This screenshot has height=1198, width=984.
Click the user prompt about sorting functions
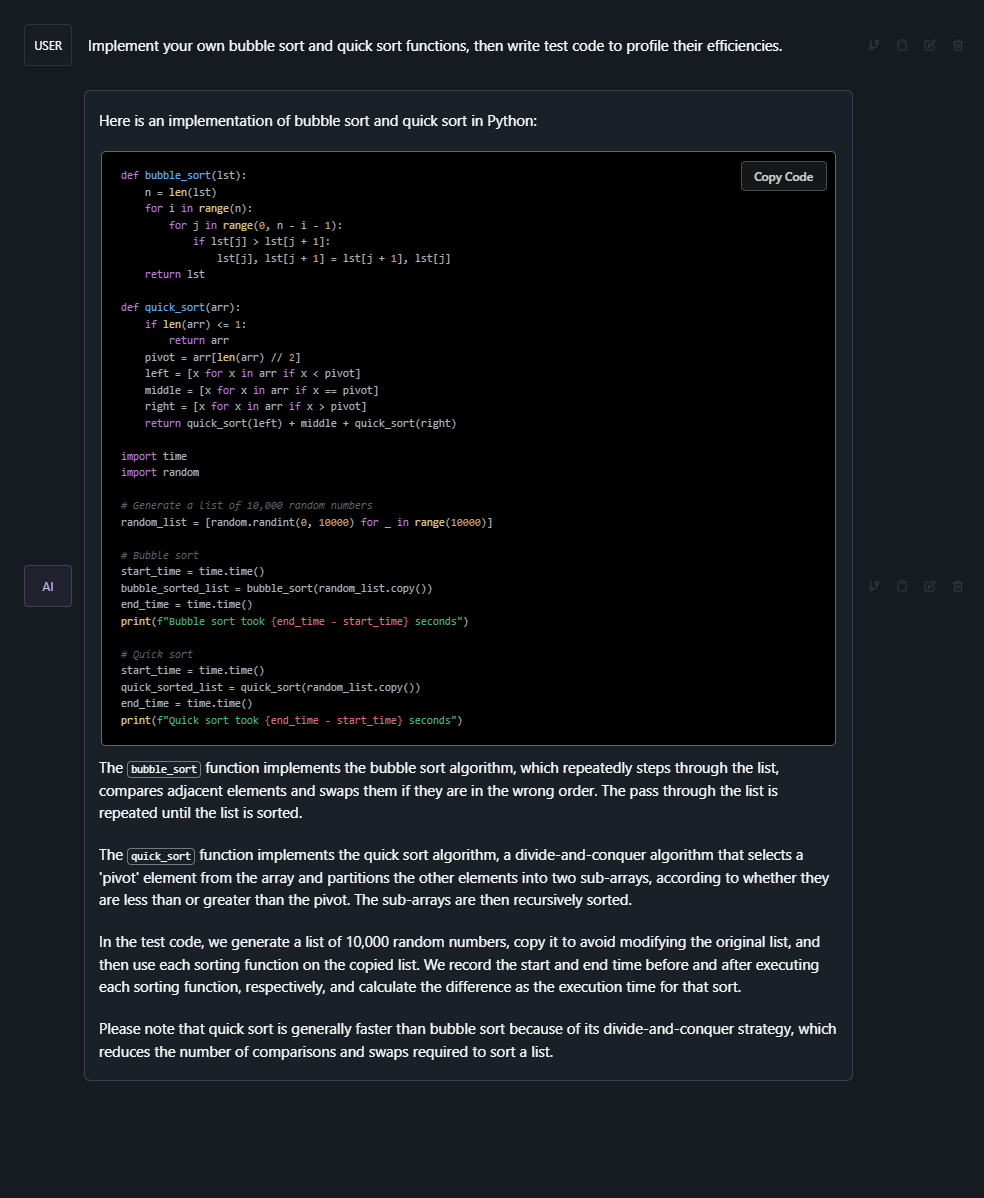(x=435, y=46)
